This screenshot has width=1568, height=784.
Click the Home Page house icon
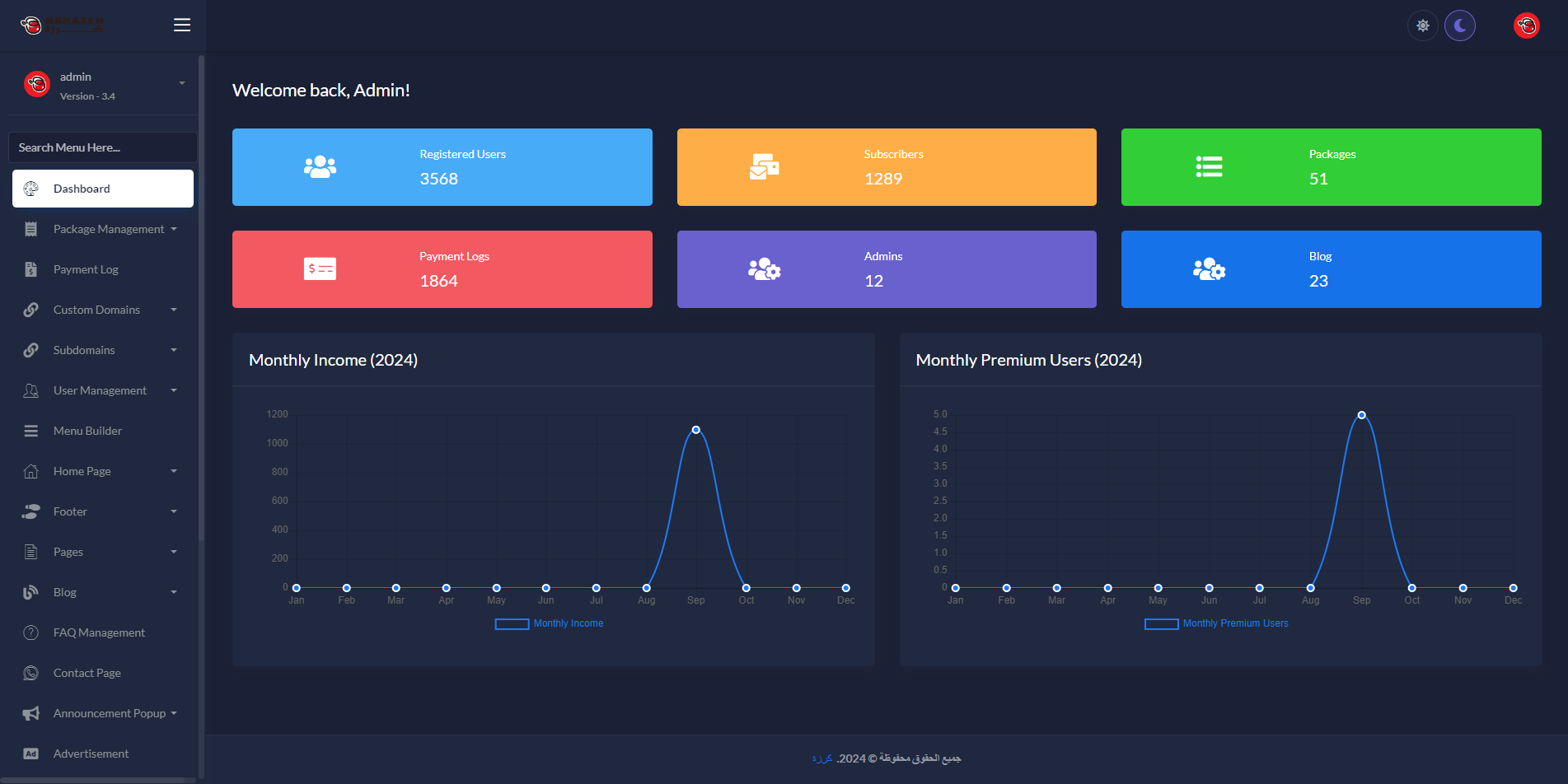tap(31, 471)
